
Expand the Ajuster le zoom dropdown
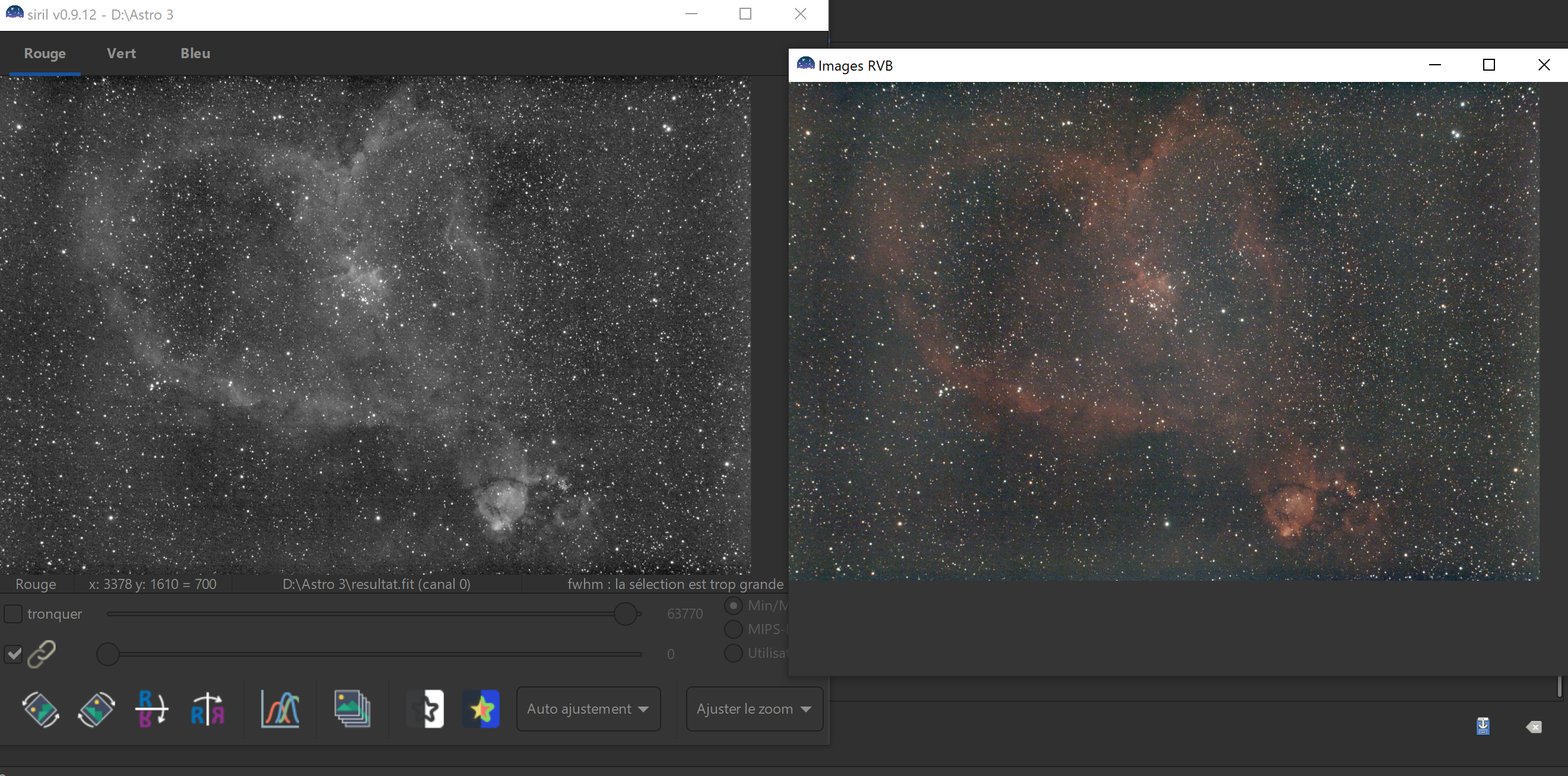[x=754, y=709]
